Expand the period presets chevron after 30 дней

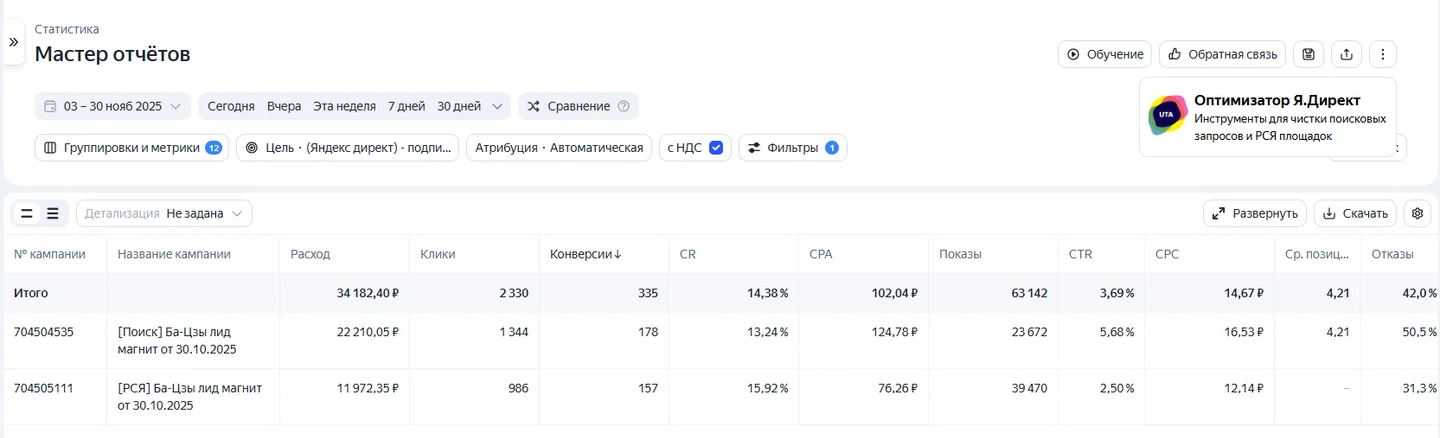(497, 106)
